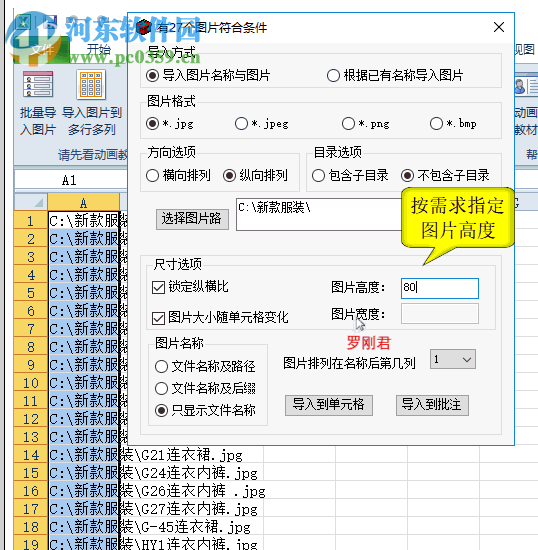Choose the *.jpeg image format

[x=262, y=123]
